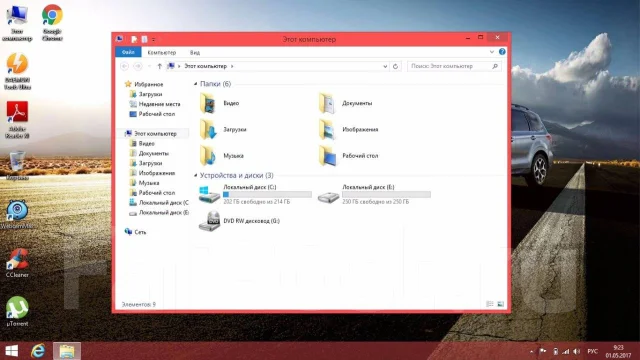Open DAEMON Tools Lite desktop shortcut
Viewport: 640px width, 360px height.
coord(17,71)
